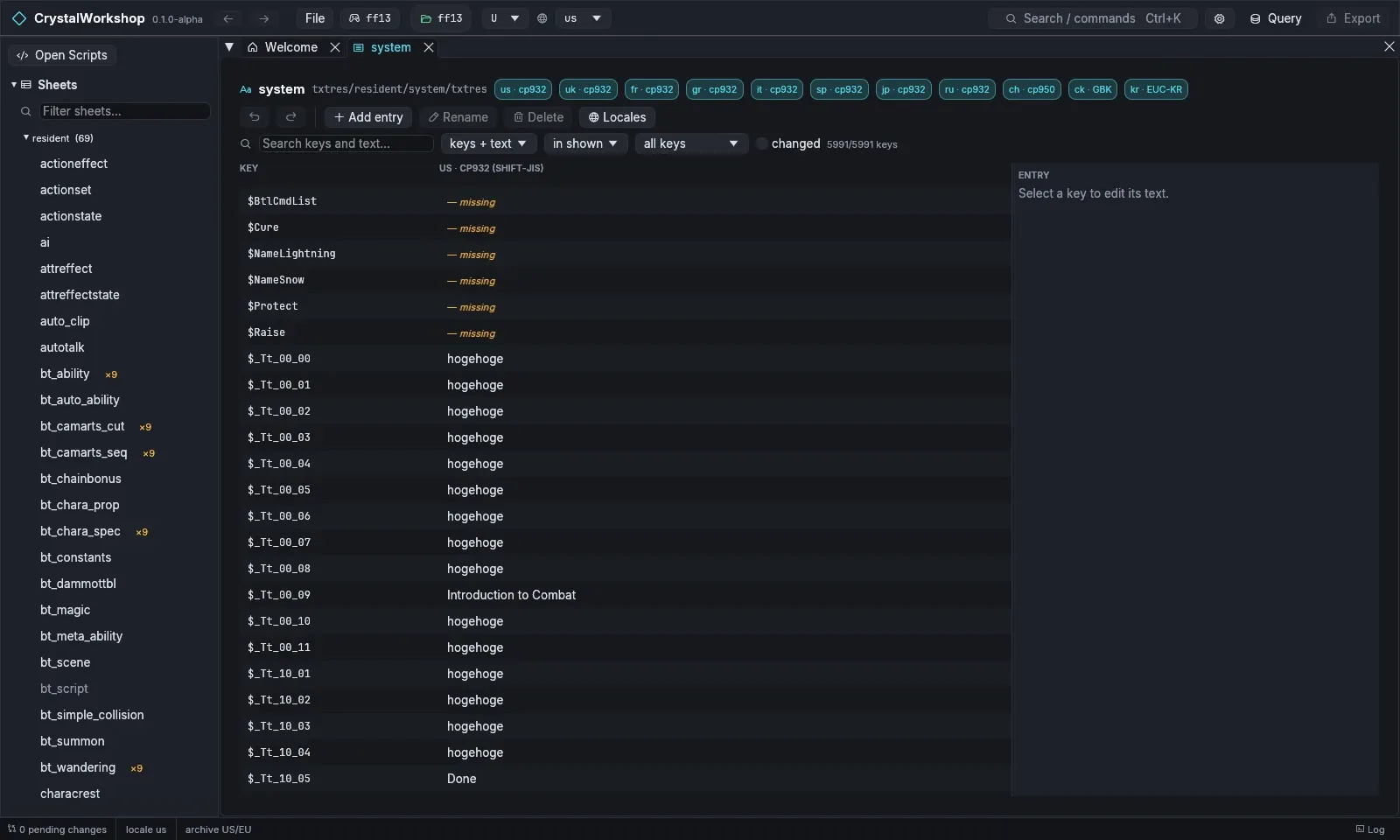Open the Log in status bar

1370,829
